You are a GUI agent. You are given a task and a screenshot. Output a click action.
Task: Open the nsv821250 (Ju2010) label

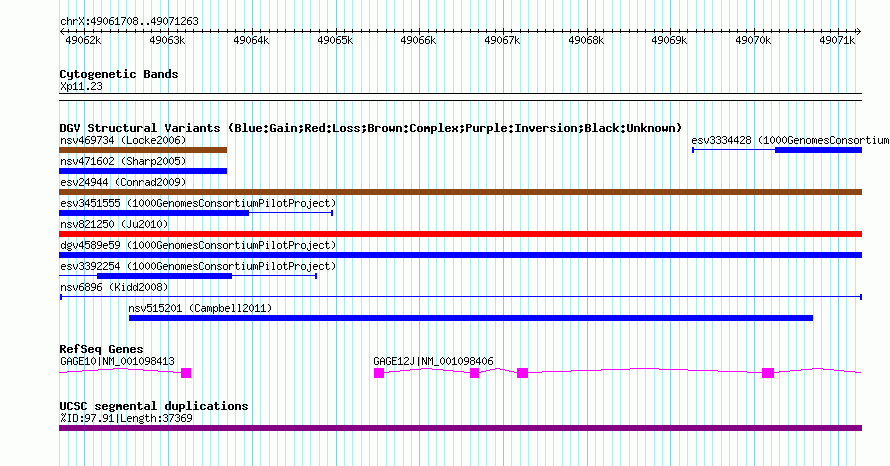point(114,224)
